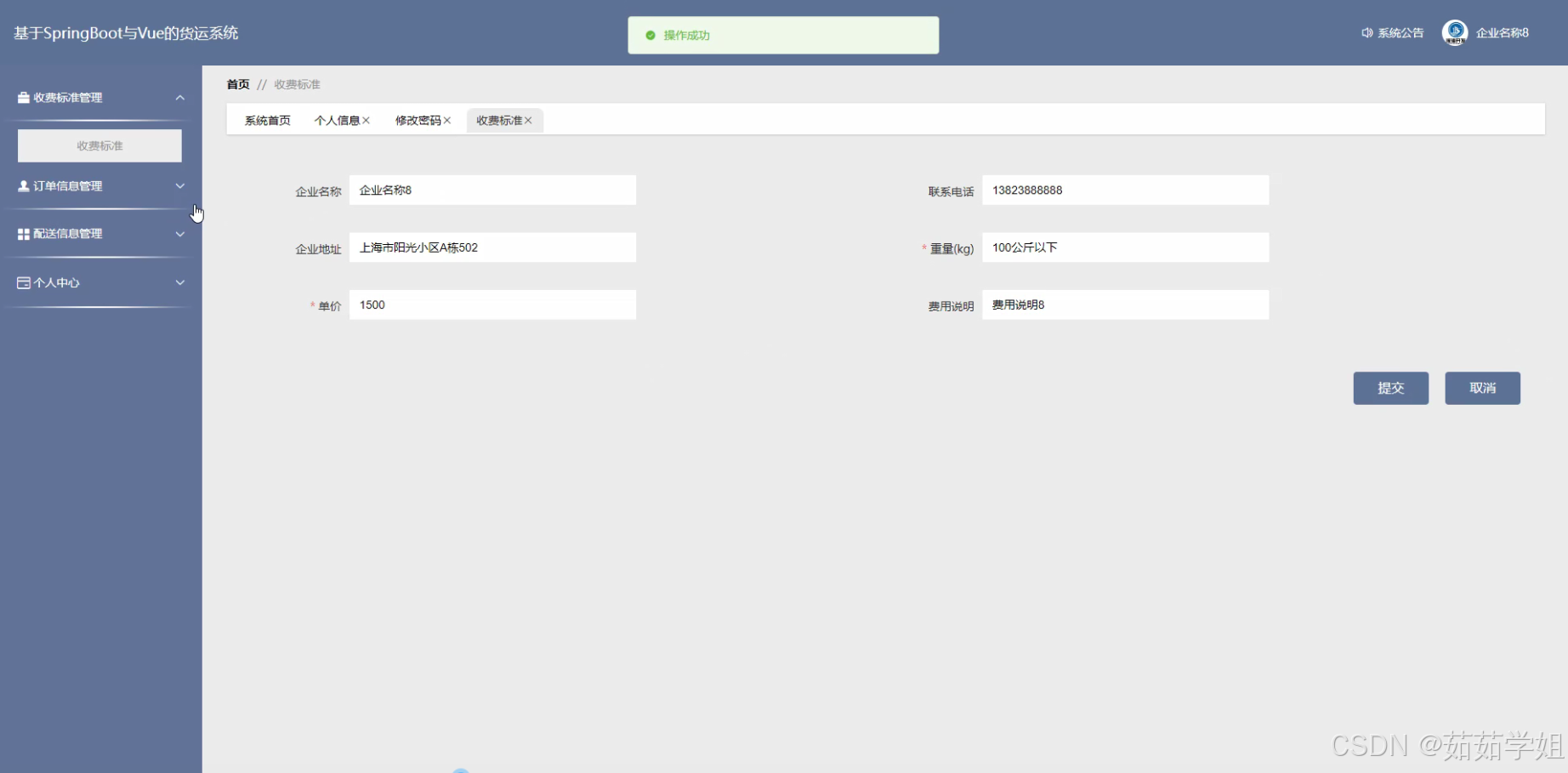Open 收费标准 sidebar submenu item
Screen dimensions: 1568x773
(99, 145)
